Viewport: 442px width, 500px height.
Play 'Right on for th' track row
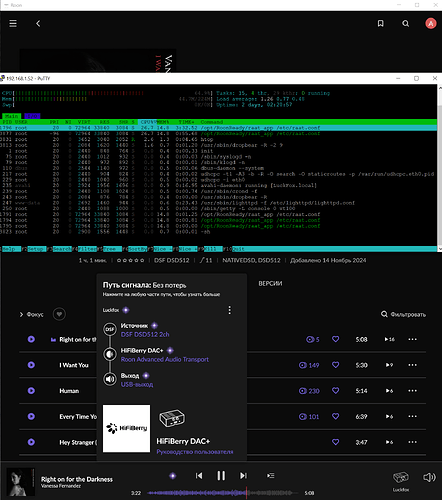[31, 339]
